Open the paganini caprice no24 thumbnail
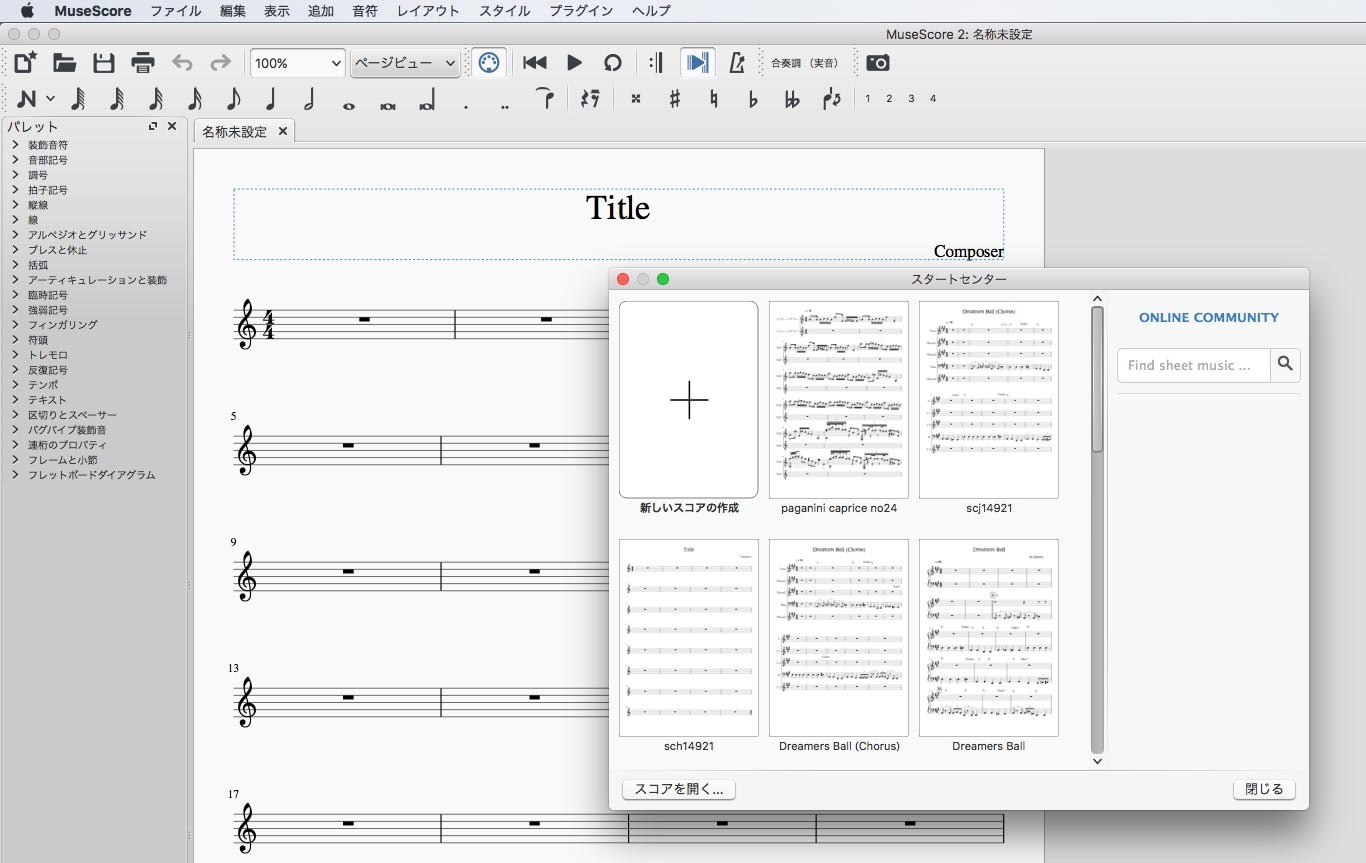The height and width of the screenshot is (863, 1366). 838,400
